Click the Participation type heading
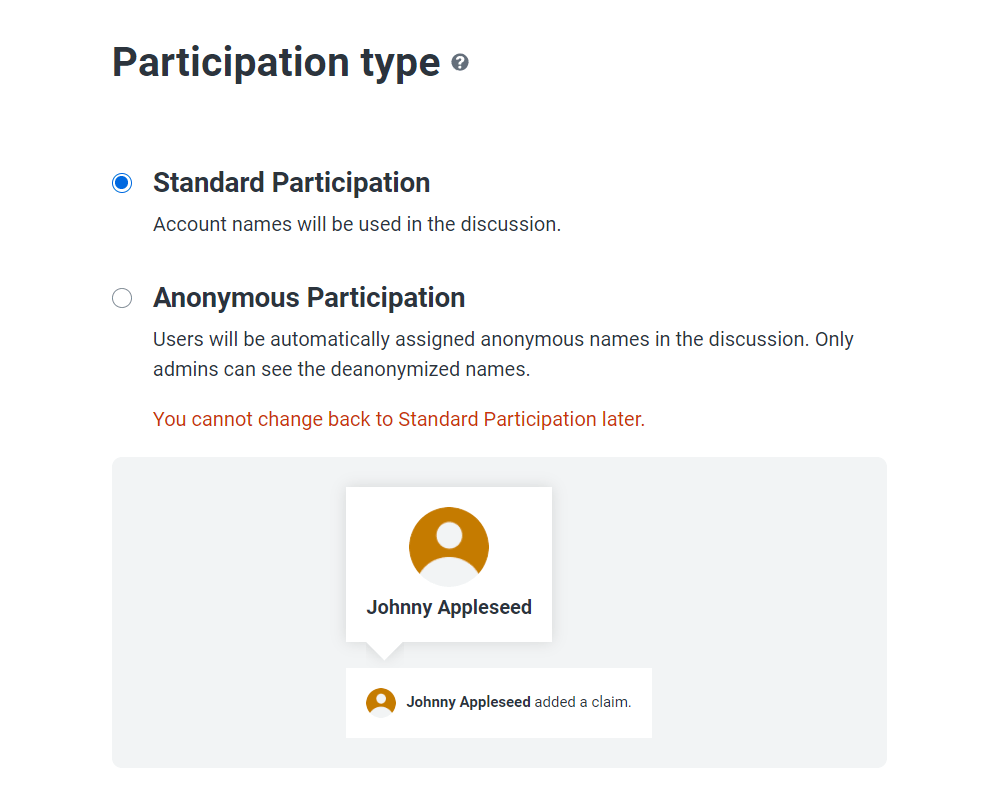Viewport: 985px width, 792px height. 276,62
